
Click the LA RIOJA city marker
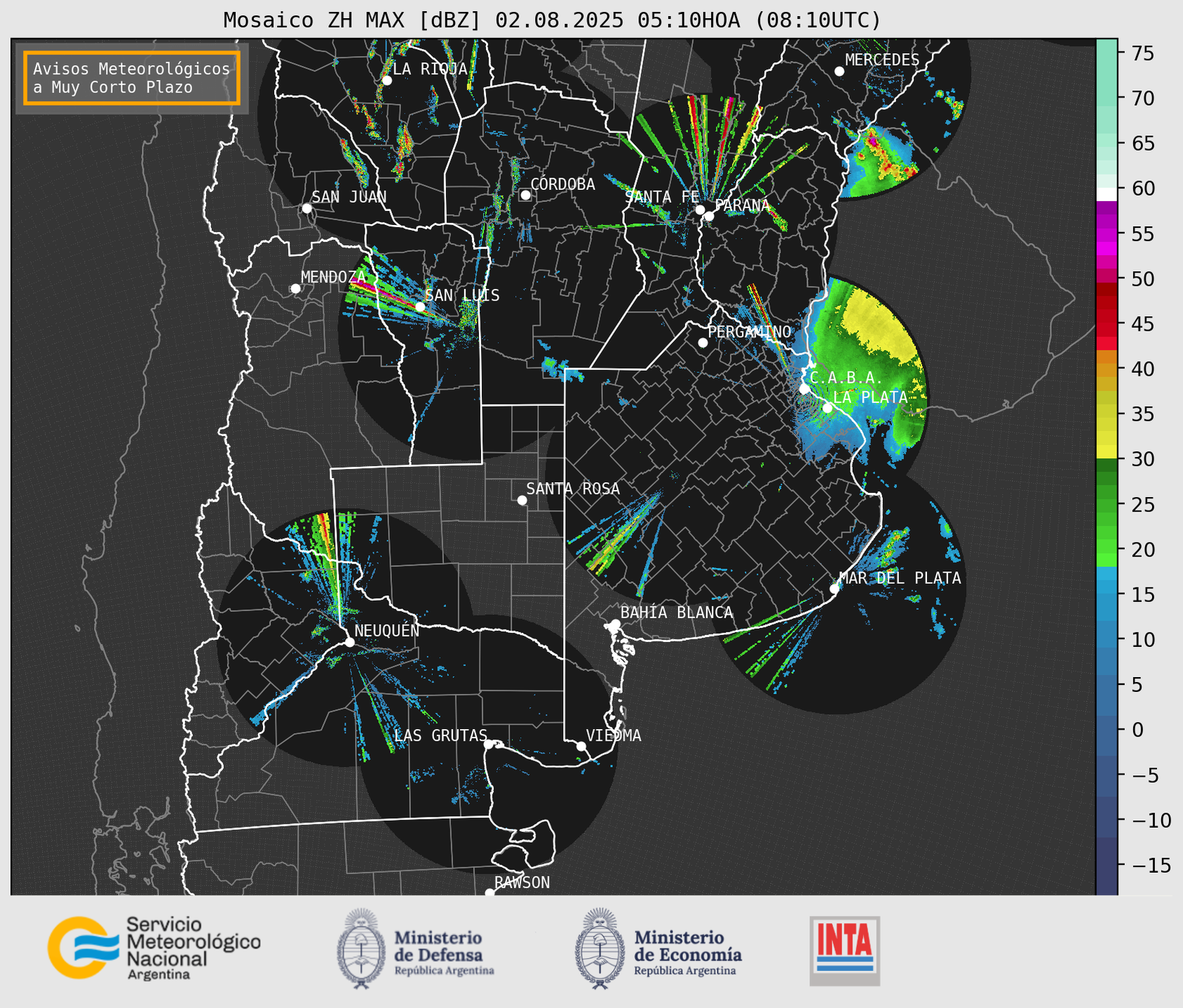pyautogui.click(x=386, y=81)
